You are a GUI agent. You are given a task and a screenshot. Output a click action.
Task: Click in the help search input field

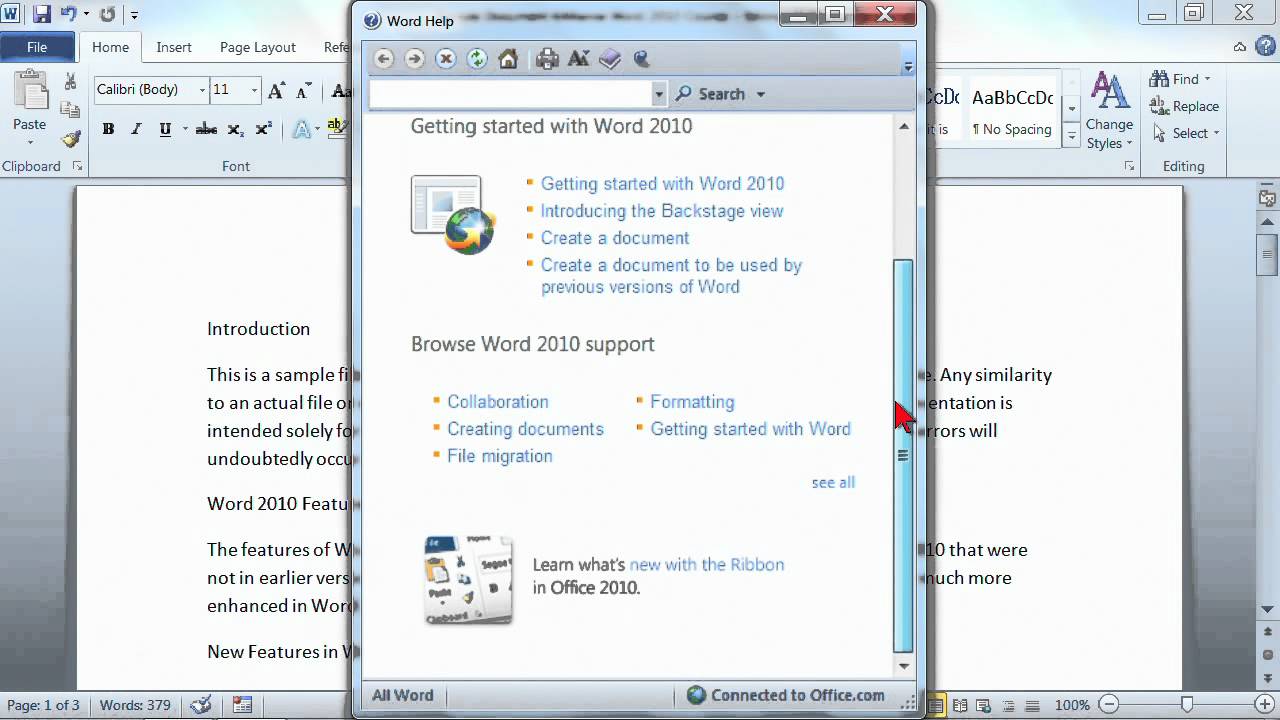(x=510, y=94)
